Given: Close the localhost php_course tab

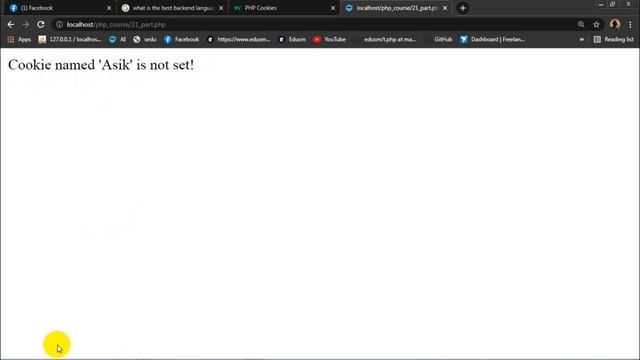Looking at the screenshot, I should [445, 8].
